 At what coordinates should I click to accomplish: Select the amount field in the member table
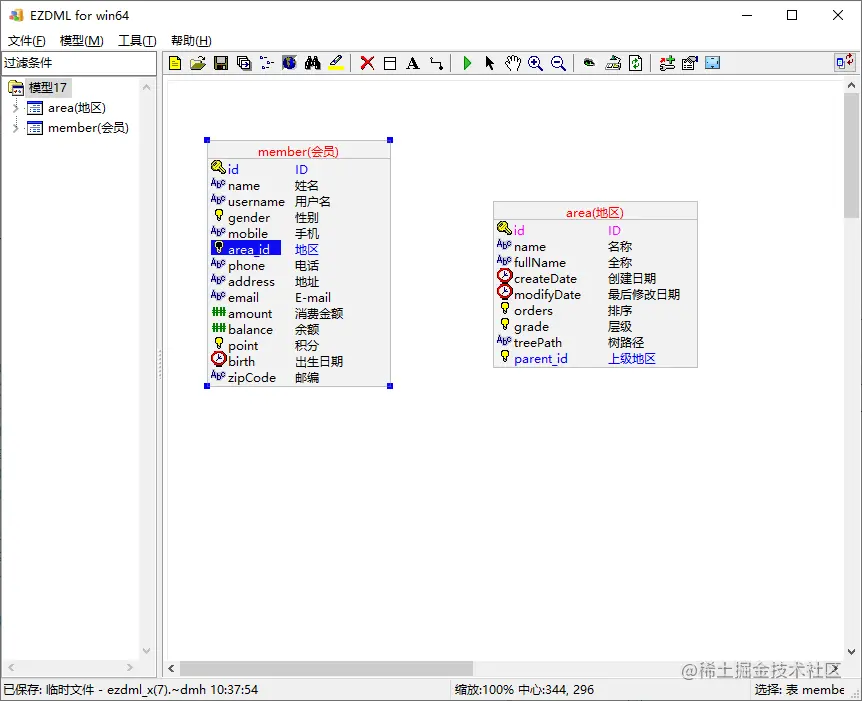pos(250,313)
